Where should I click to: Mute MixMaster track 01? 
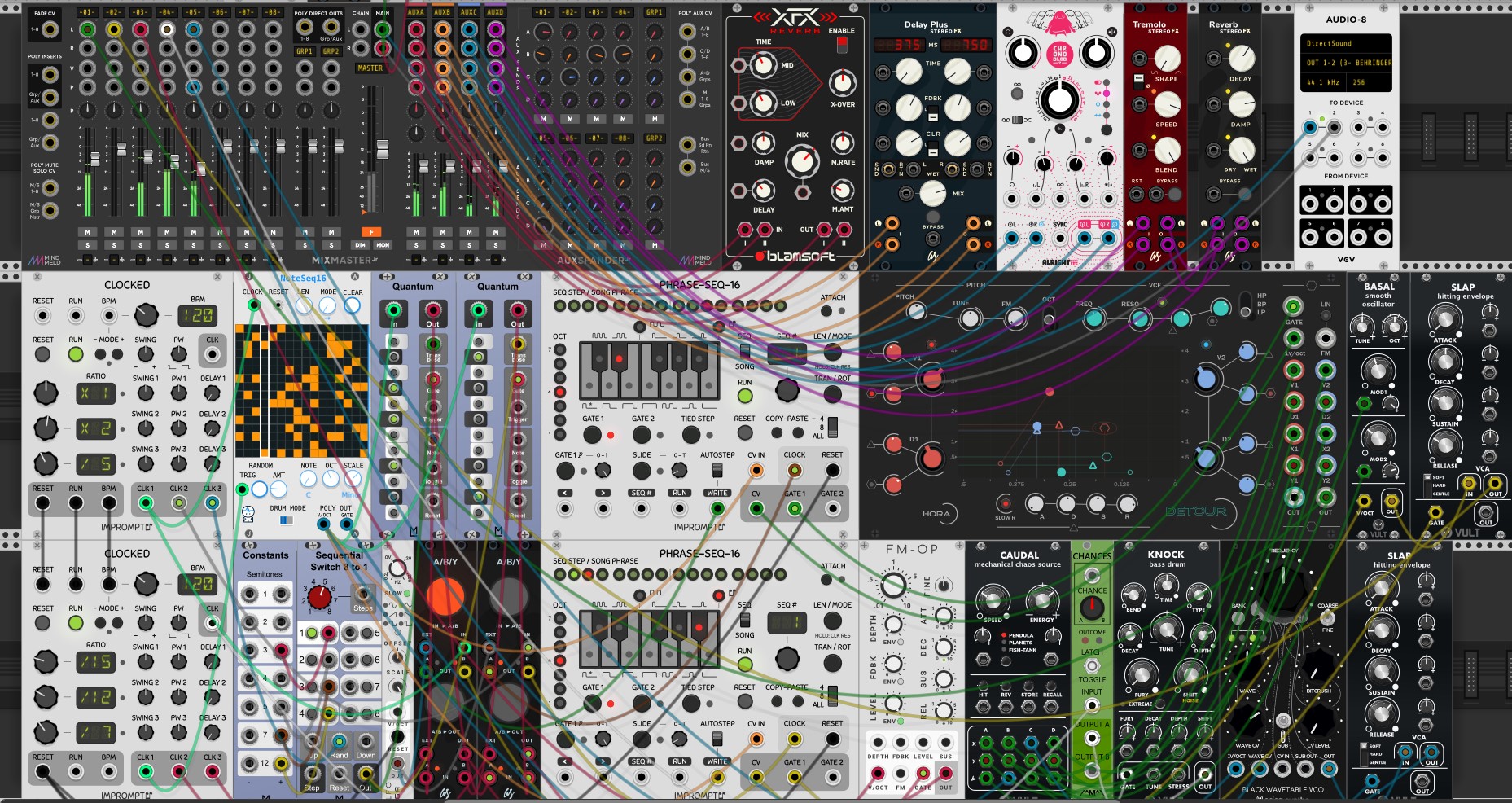point(88,232)
